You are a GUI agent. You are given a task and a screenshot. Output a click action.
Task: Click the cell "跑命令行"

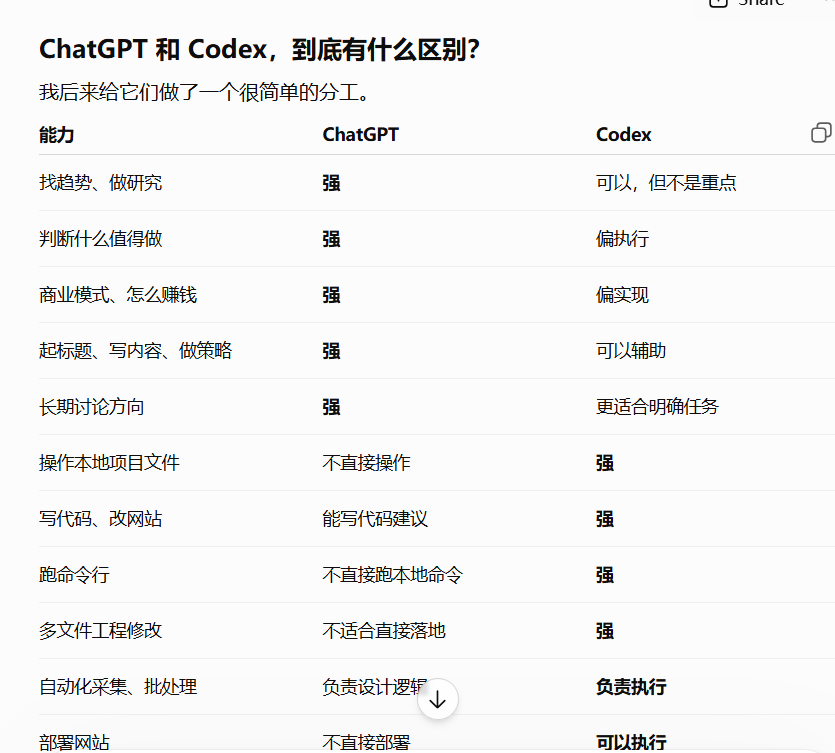pyautogui.click(x=74, y=575)
